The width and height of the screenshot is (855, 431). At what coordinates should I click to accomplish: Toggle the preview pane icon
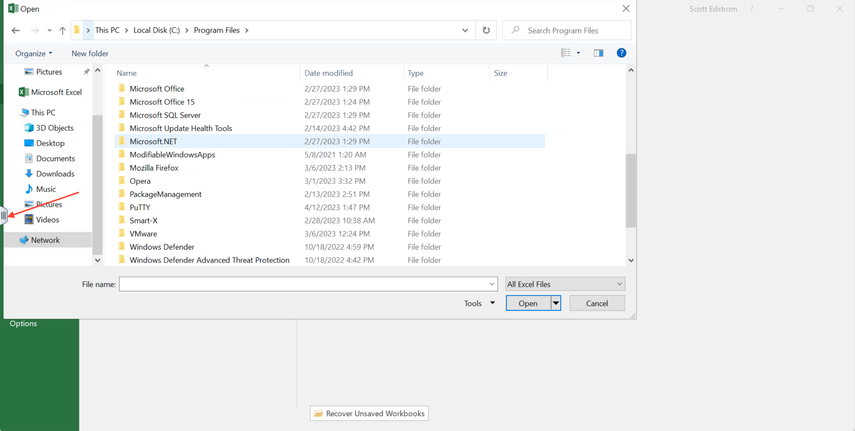[x=598, y=53]
